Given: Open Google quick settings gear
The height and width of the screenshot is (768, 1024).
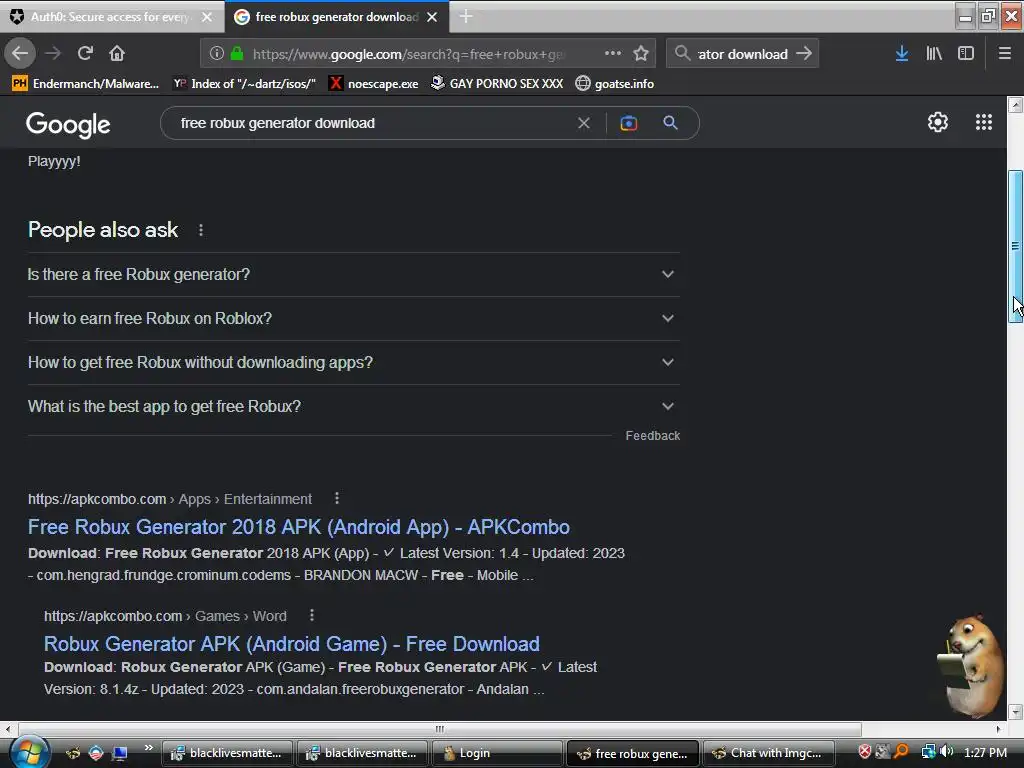Looking at the screenshot, I should [x=938, y=122].
